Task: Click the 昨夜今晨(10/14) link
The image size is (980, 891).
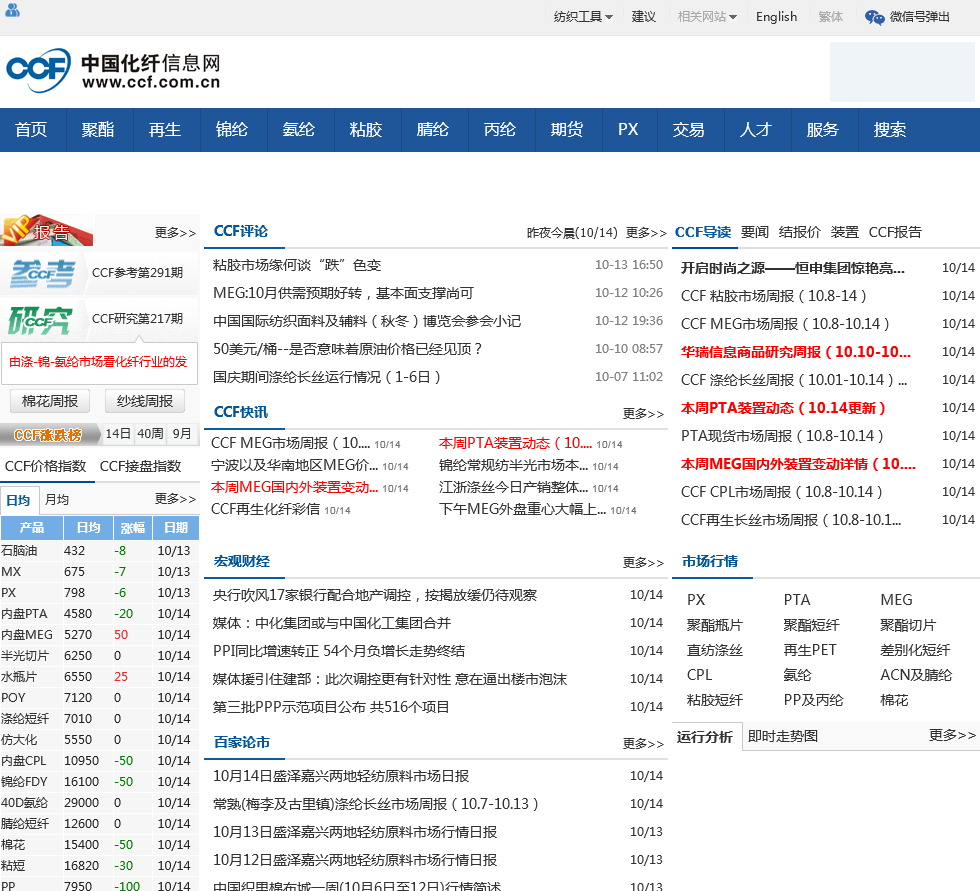Action: click(572, 233)
